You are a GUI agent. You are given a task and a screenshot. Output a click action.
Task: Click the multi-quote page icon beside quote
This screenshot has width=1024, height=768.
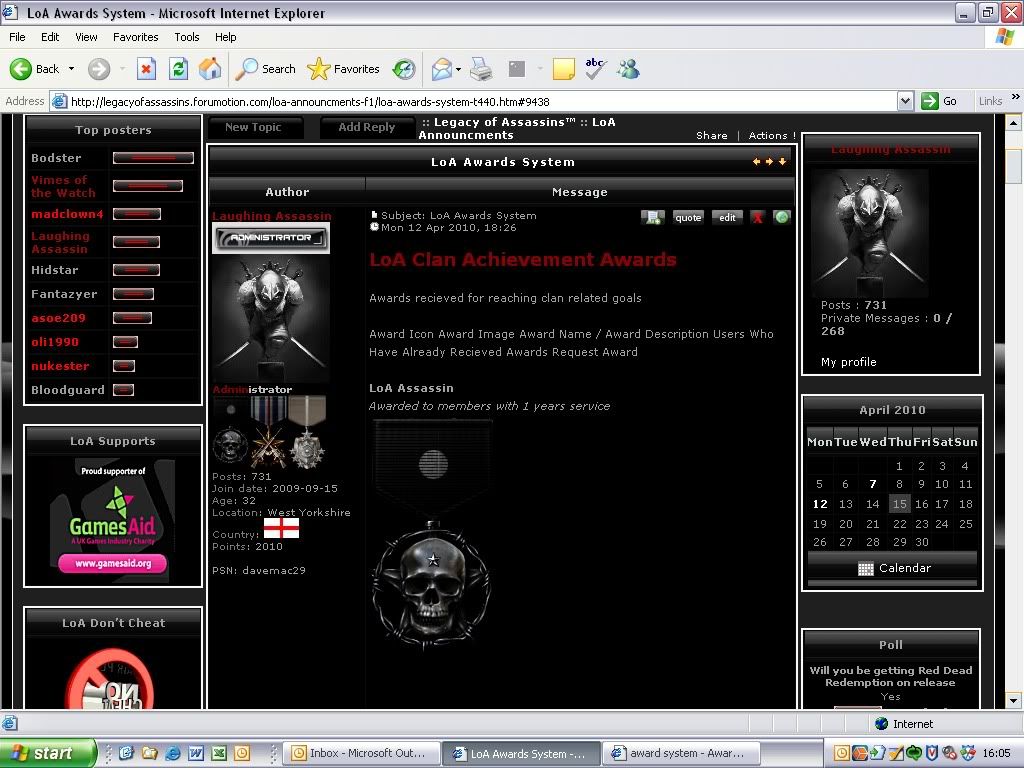[x=652, y=217]
